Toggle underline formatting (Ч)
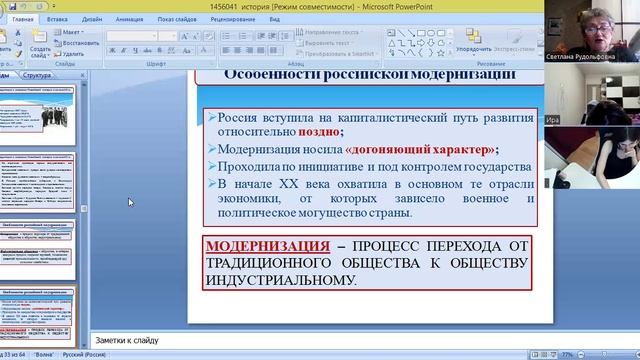The height and width of the screenshot is (360, 640). (x=136, y=51)
